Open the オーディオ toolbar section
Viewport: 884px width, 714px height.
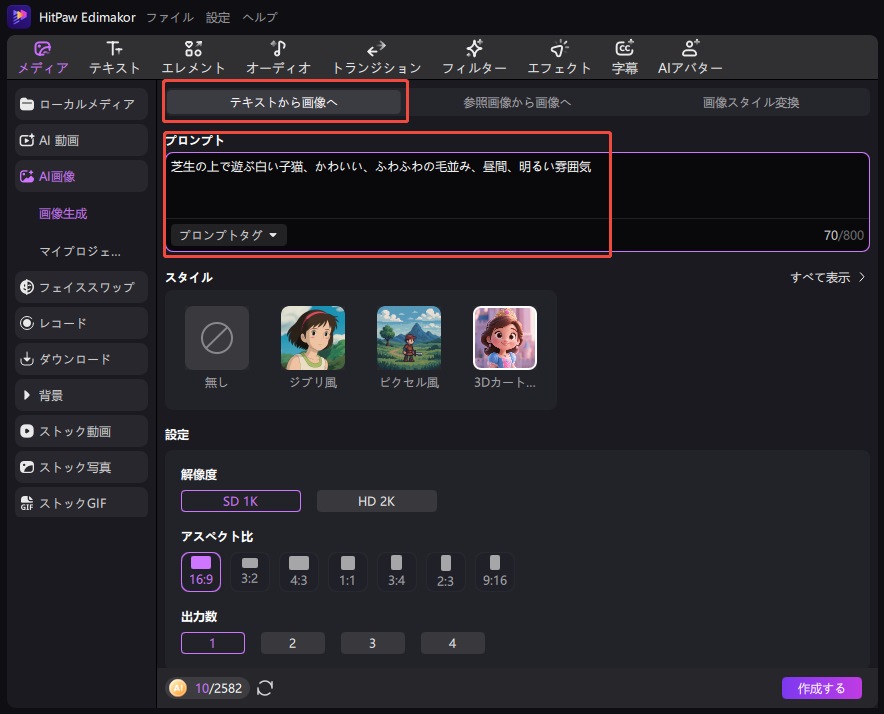click(279, 58)
